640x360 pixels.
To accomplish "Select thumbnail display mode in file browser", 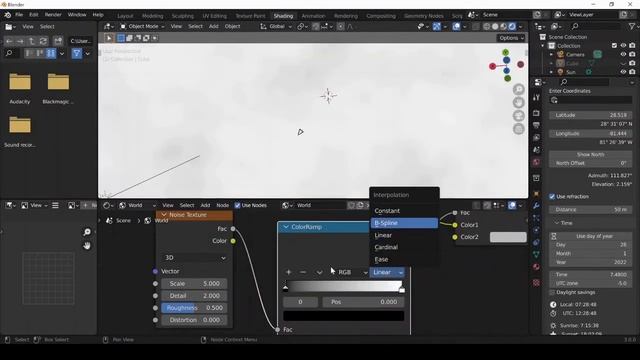I will pyautogui.click(x=51, y=53).
